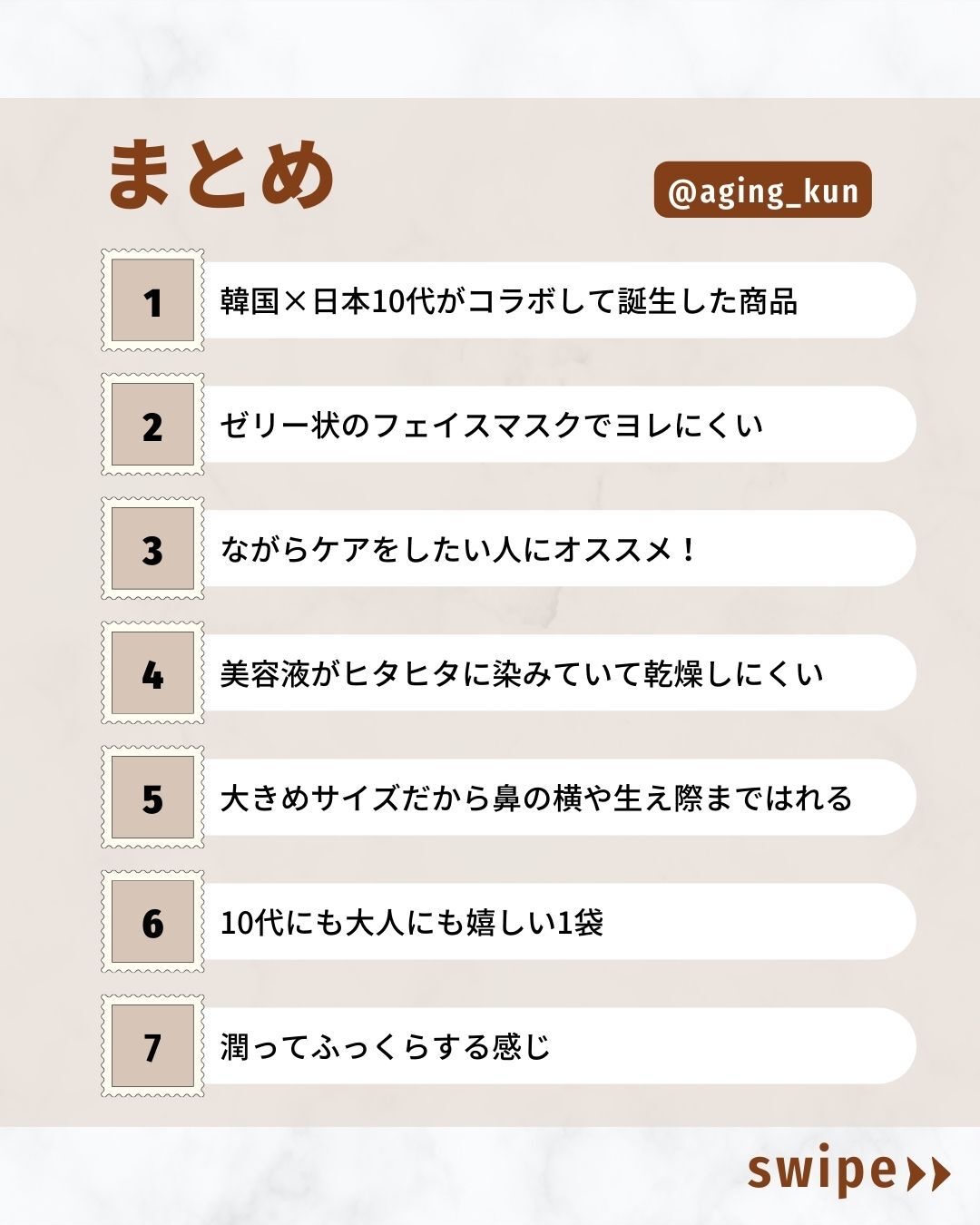980x1225 pixels.
Task: Open the @aging_kun account badge
Action: click(762, 191)
